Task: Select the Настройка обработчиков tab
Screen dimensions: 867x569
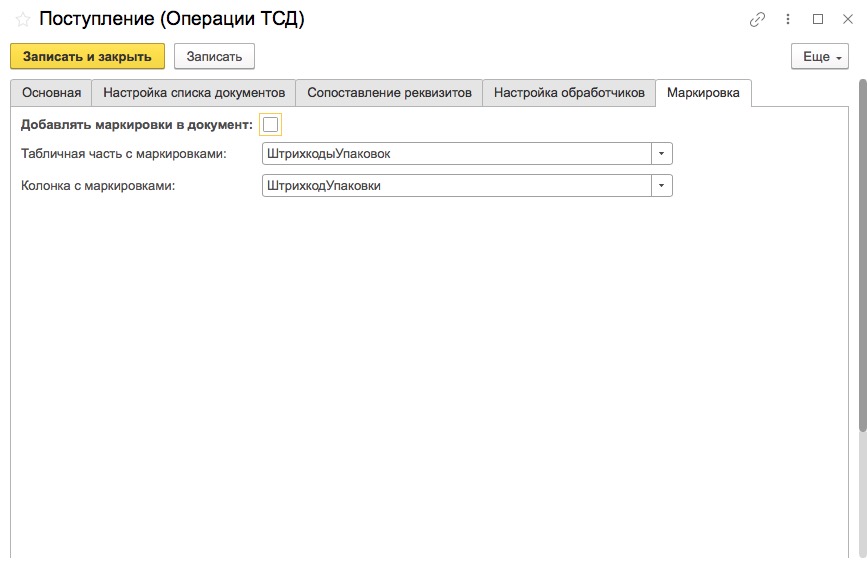Action: pyautogui.click(x=569, y=93)
